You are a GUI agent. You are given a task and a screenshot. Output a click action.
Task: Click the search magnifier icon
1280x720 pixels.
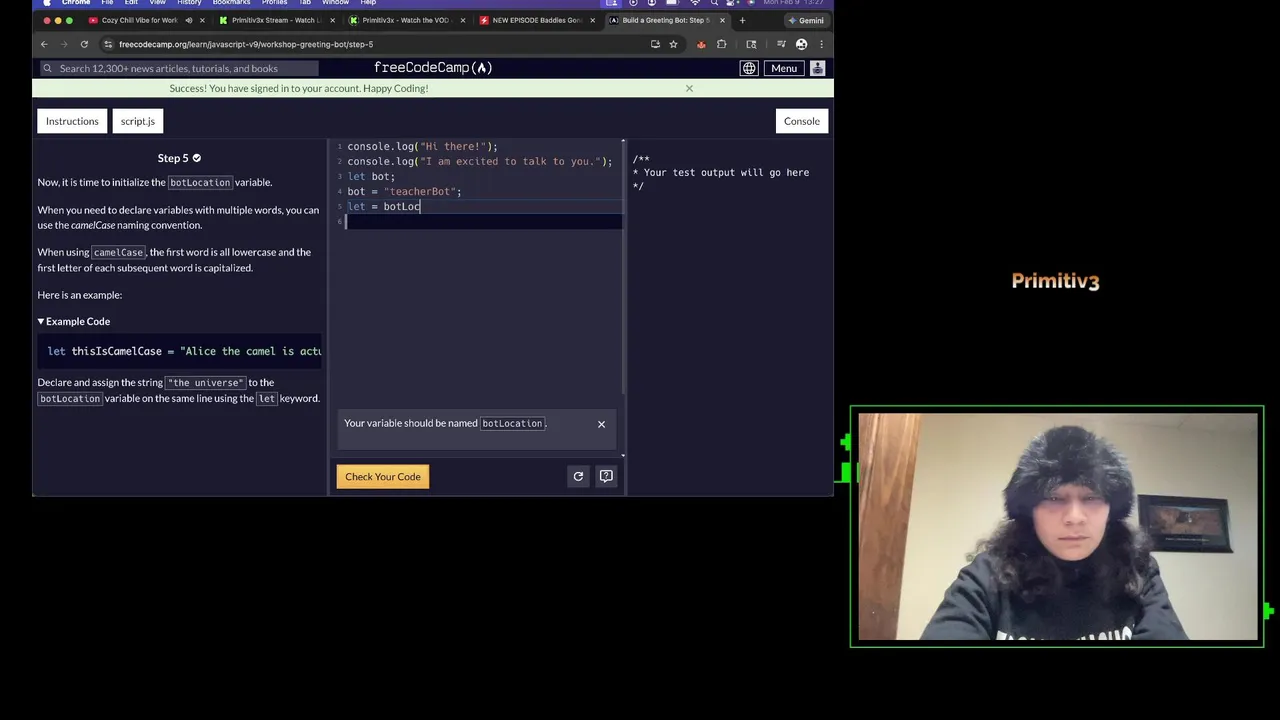(47, 68)
